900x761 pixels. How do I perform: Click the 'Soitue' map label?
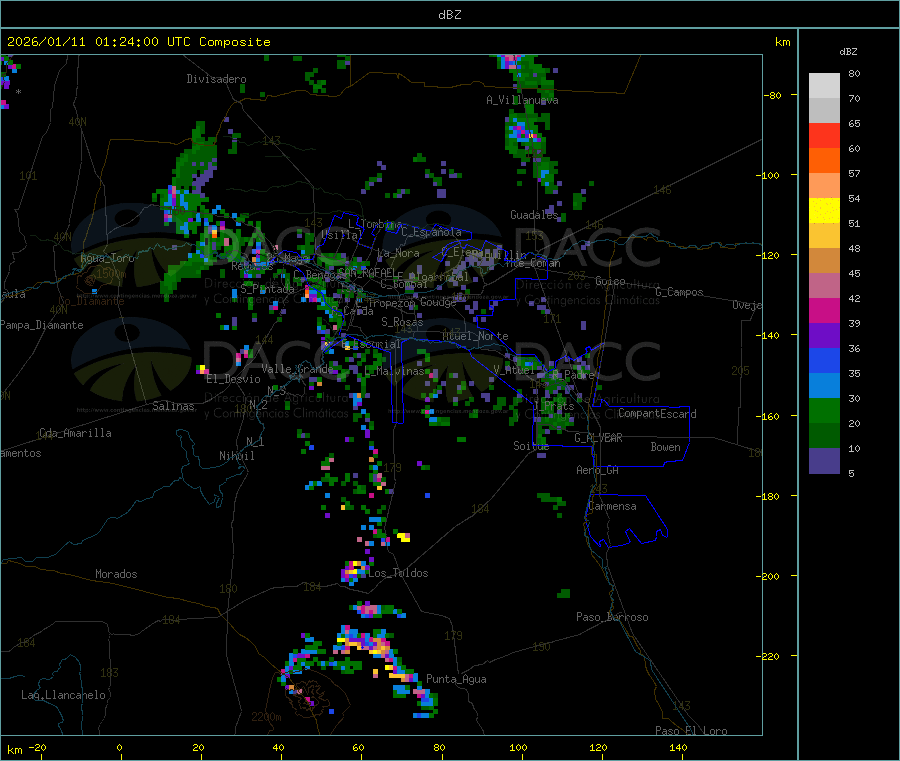531,445
